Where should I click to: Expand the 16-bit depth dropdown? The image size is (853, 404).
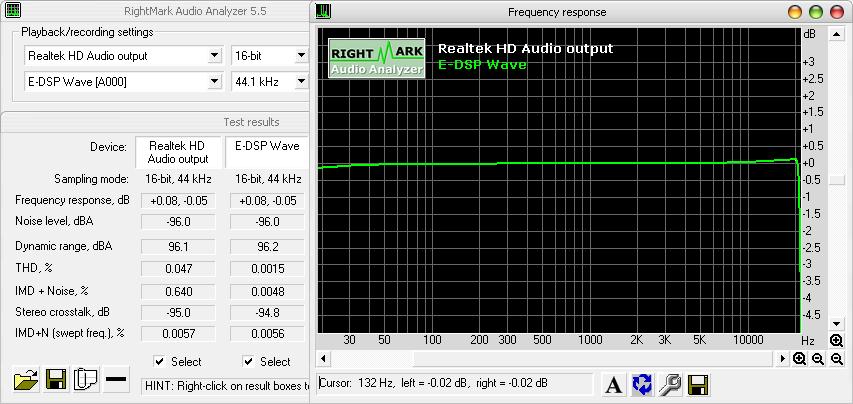301,55
